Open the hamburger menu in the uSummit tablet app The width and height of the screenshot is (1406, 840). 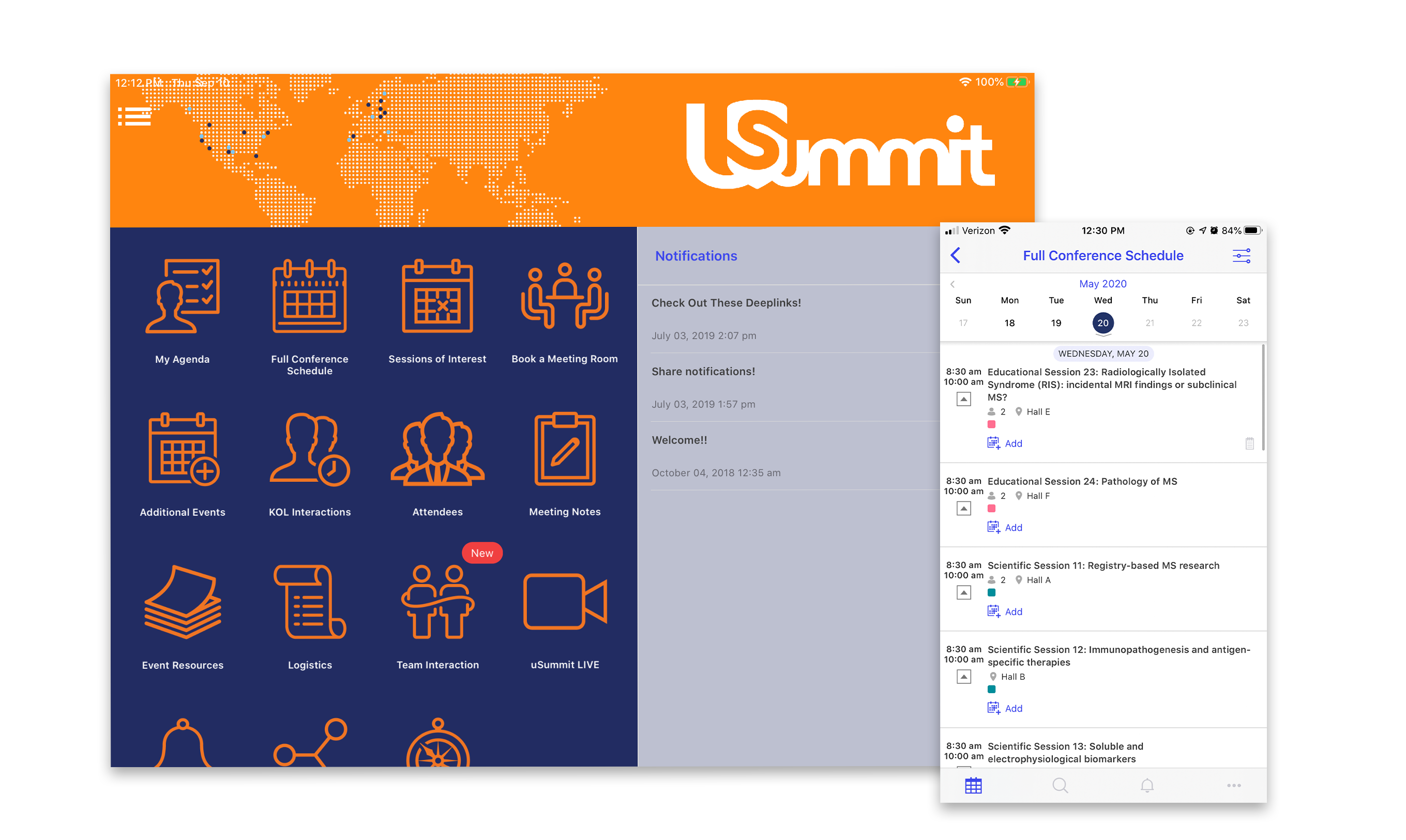tap(134, 116)
